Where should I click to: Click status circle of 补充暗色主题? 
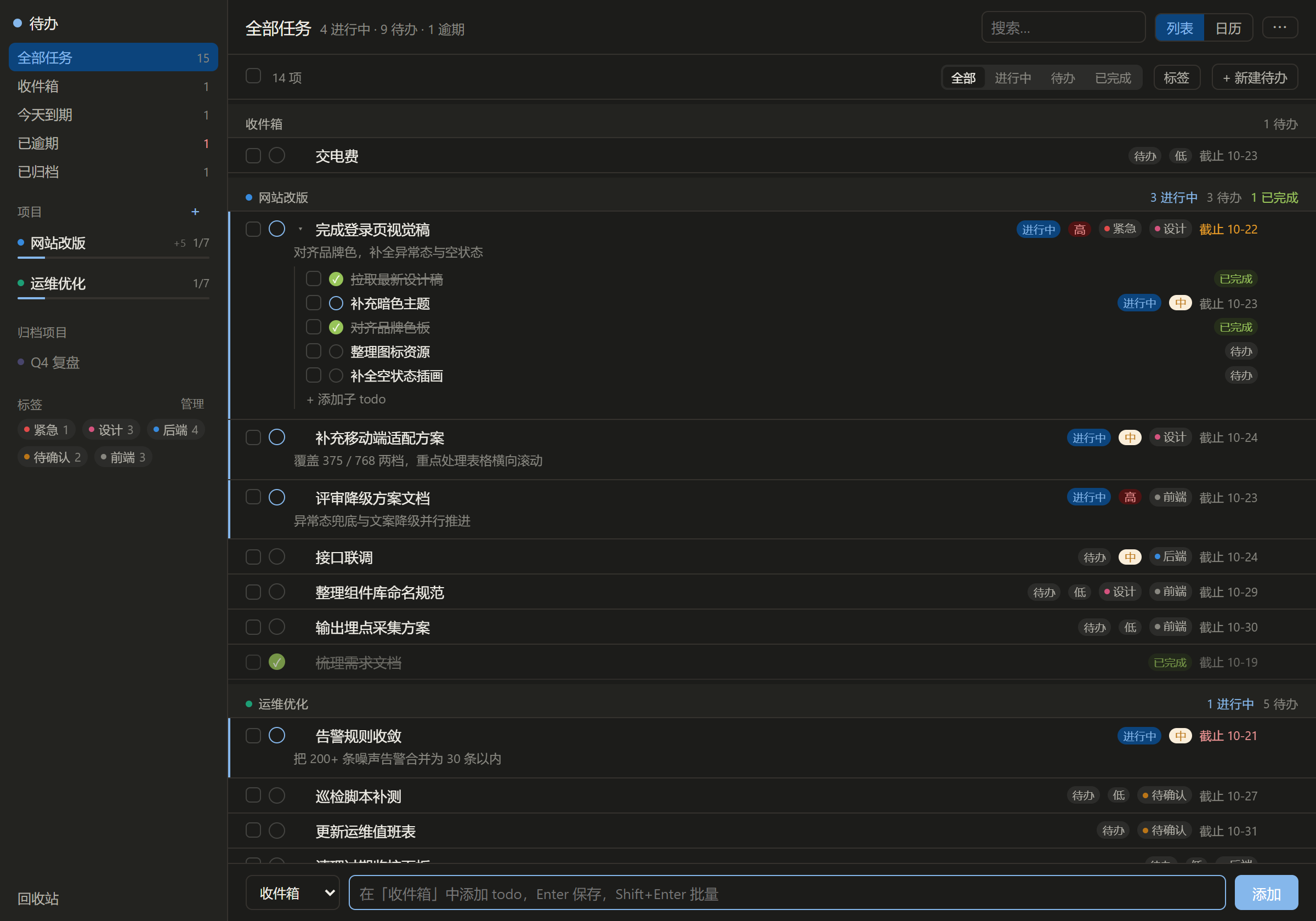tap(336, 303)
